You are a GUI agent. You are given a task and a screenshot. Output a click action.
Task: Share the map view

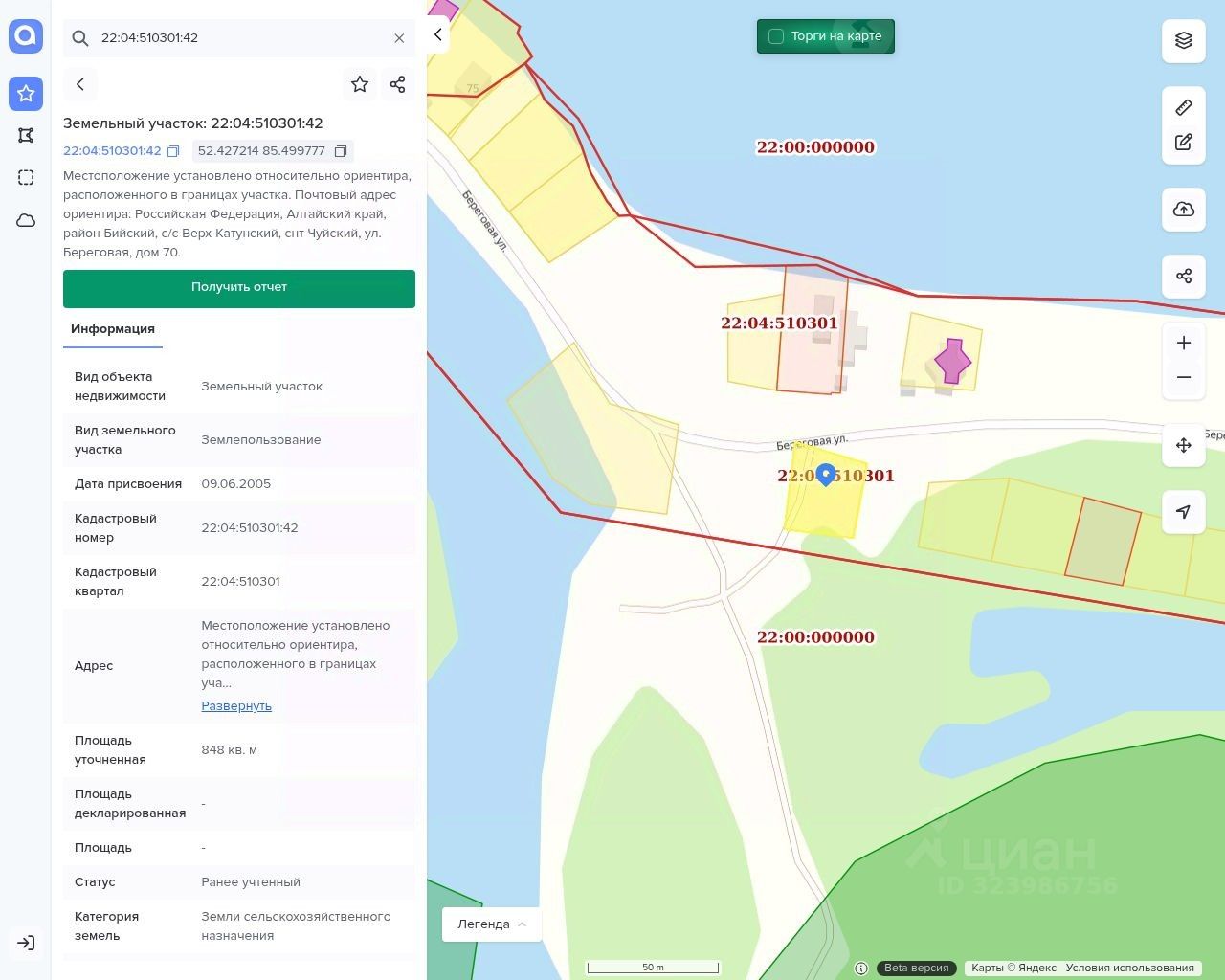pos(1184,277)
